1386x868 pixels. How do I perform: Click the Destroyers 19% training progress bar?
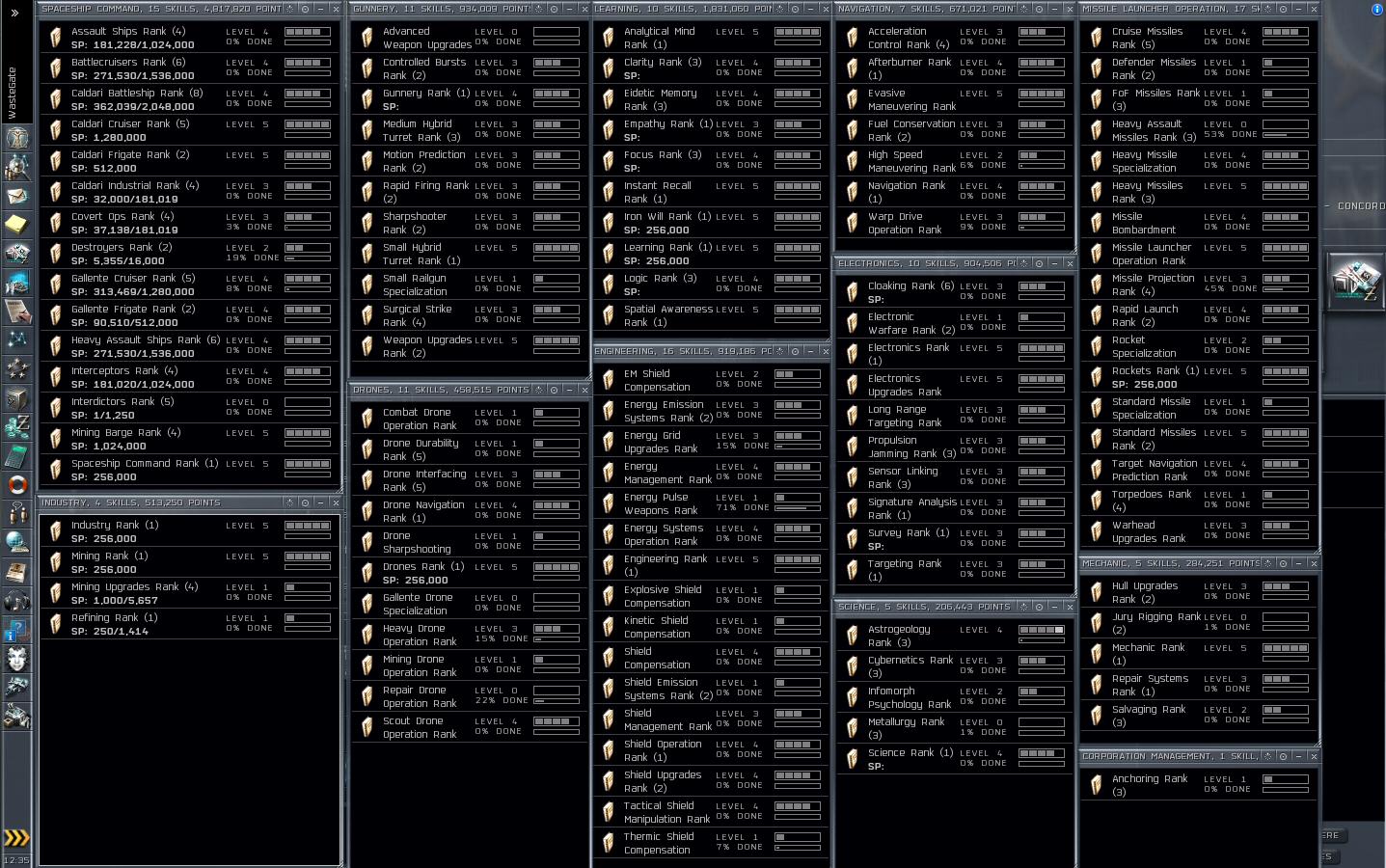click(308, 258)
